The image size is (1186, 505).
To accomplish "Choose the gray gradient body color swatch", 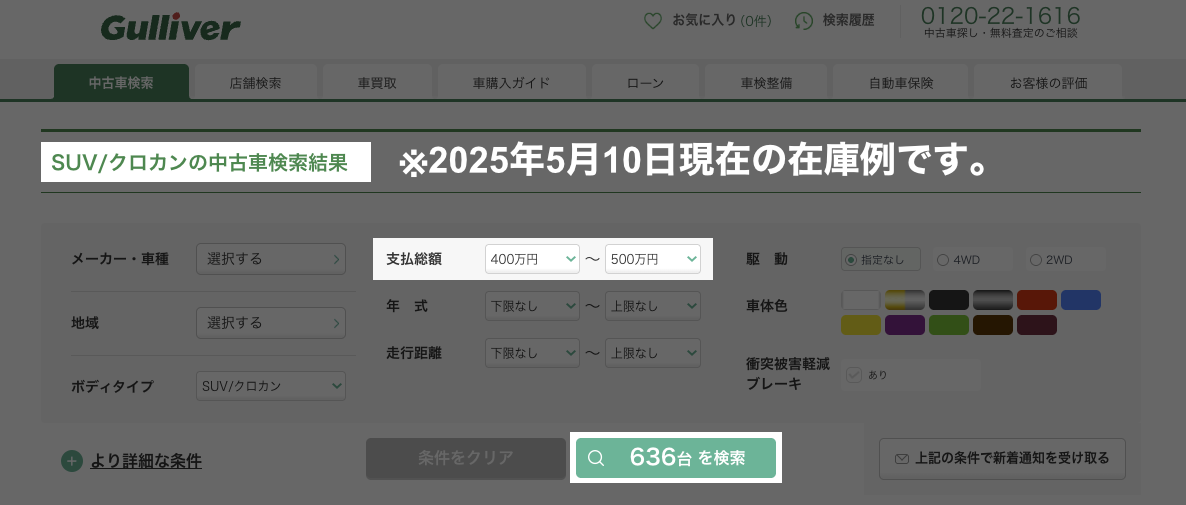I will [x=992, y=300].
